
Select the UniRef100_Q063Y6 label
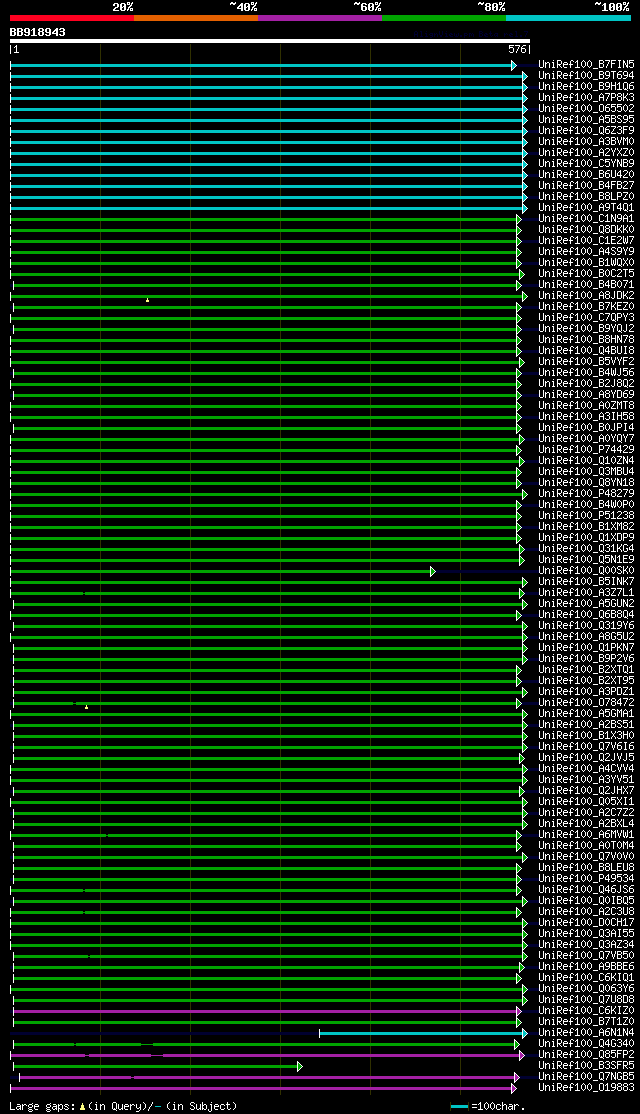coord(586,988)
